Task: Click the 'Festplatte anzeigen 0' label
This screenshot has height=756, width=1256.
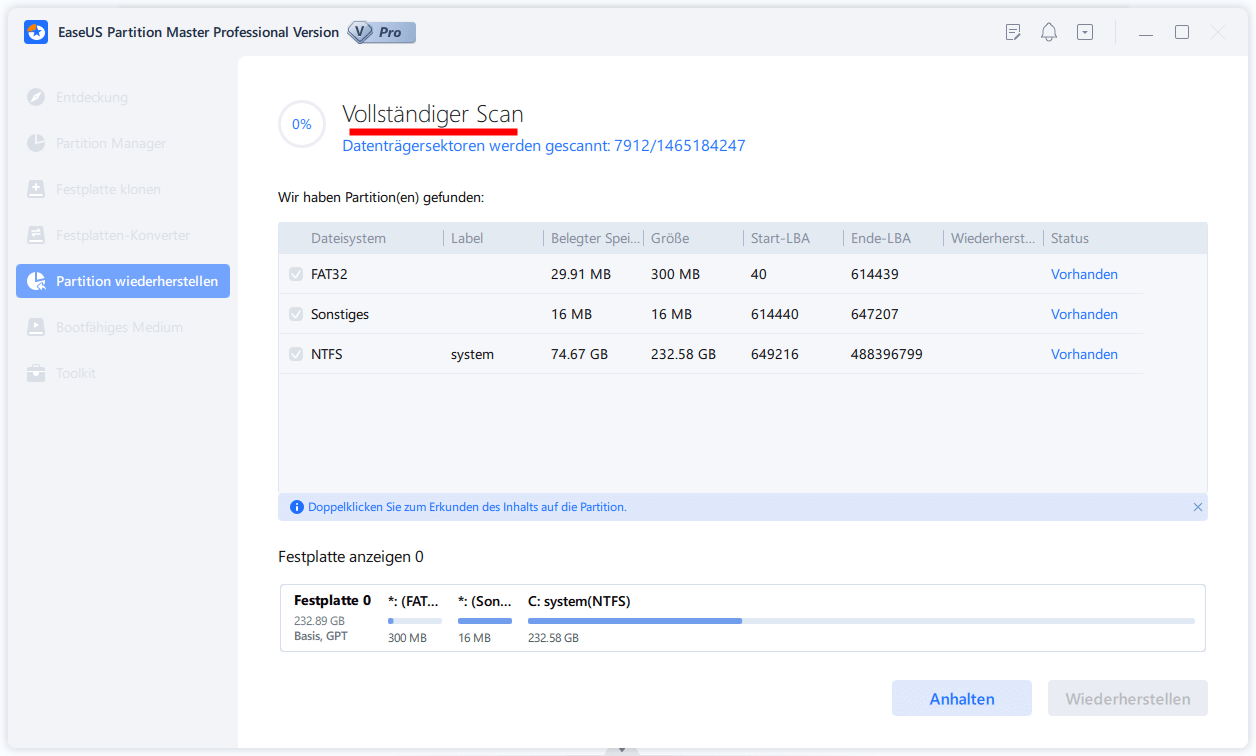Action: click(351, 557)
